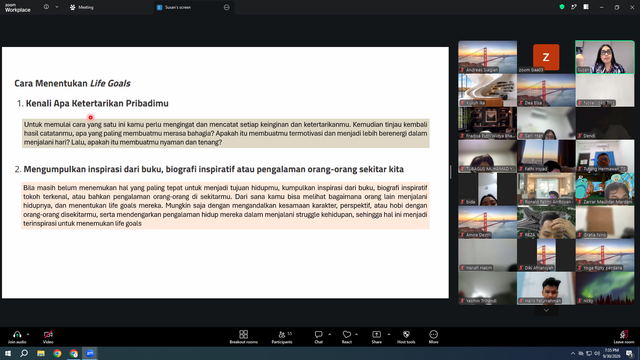Select Andreas Siagian's video tile
640x360 pixels.
[487, 57]
